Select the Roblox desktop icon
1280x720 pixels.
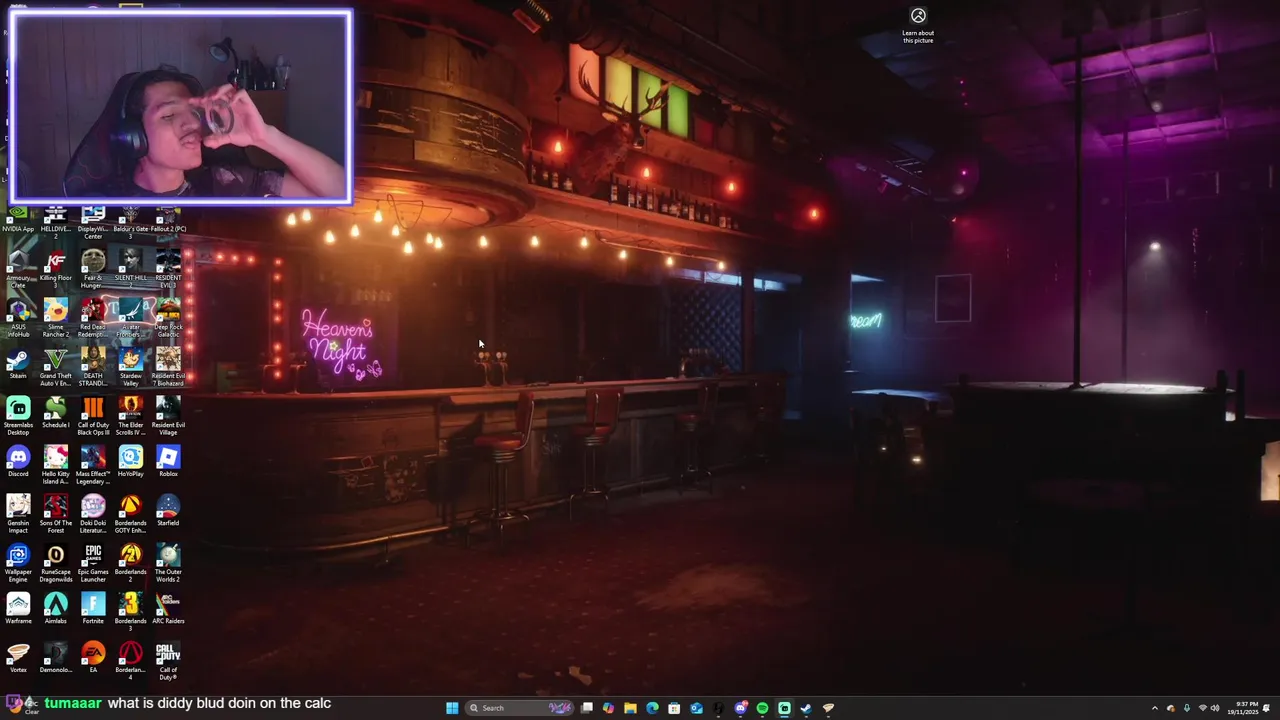(168, 462)
